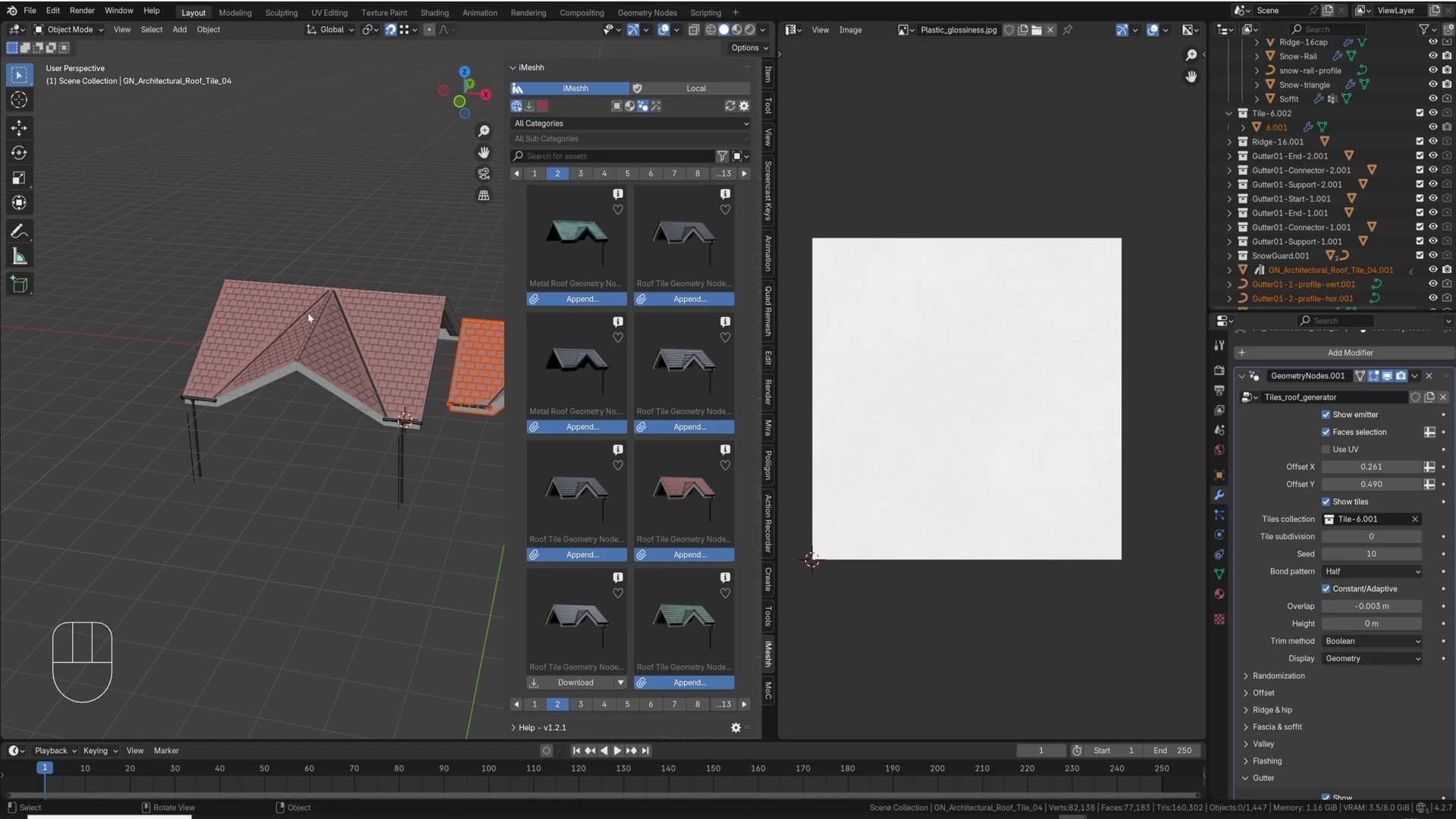Switch perspective/orthographic grid icon

point(484,196)
